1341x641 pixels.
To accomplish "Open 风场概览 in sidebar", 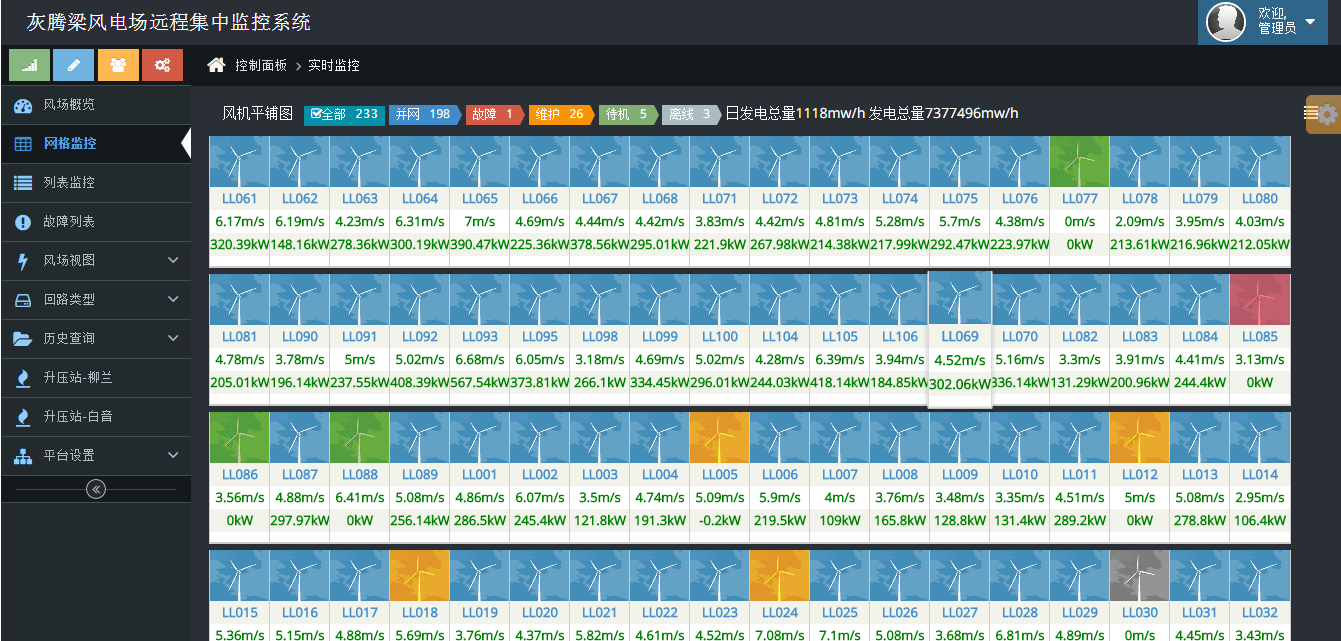I will [x=95, y=105].
